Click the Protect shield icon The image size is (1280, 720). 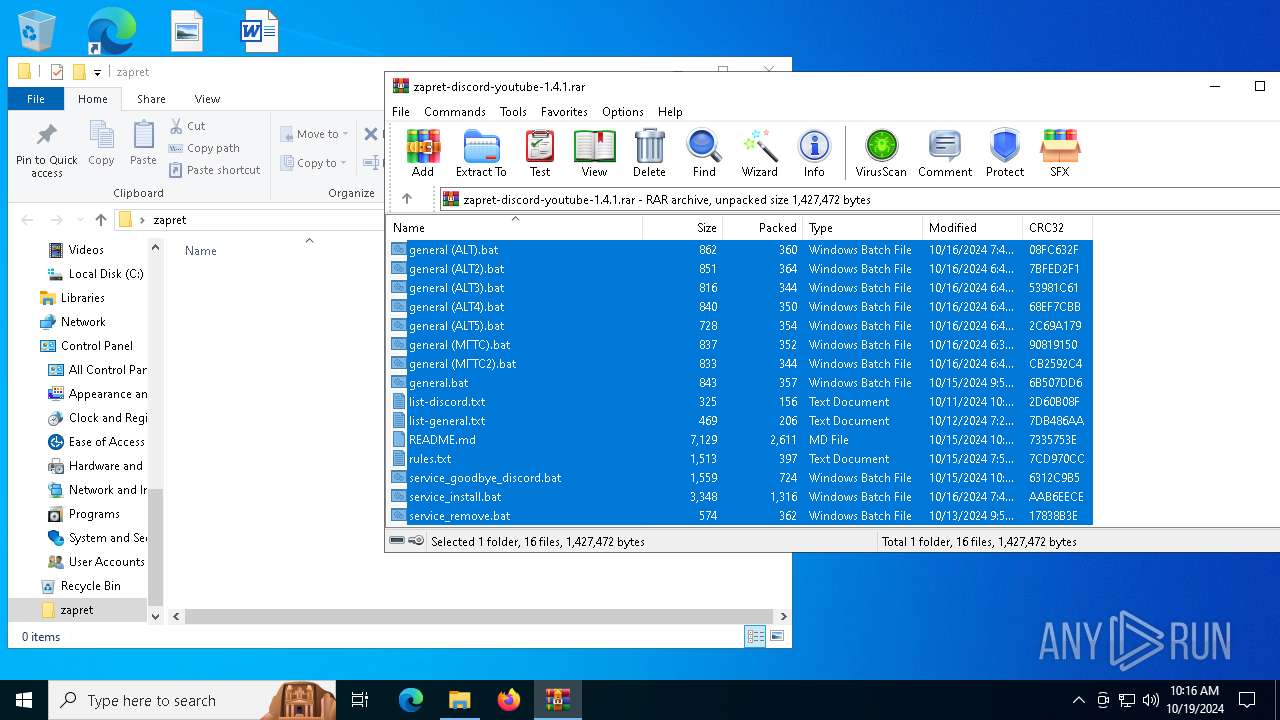(1005, 153)
